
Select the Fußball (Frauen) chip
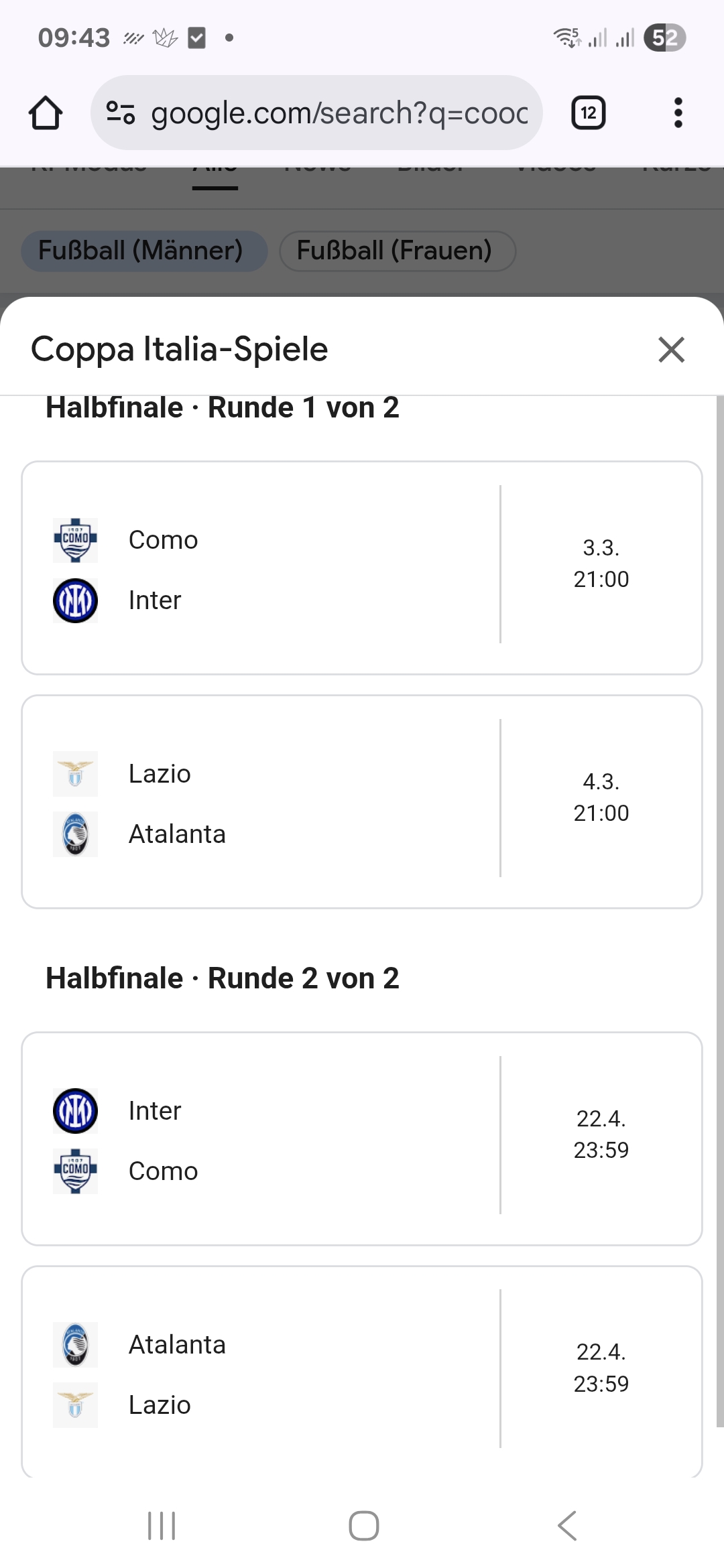397,251
